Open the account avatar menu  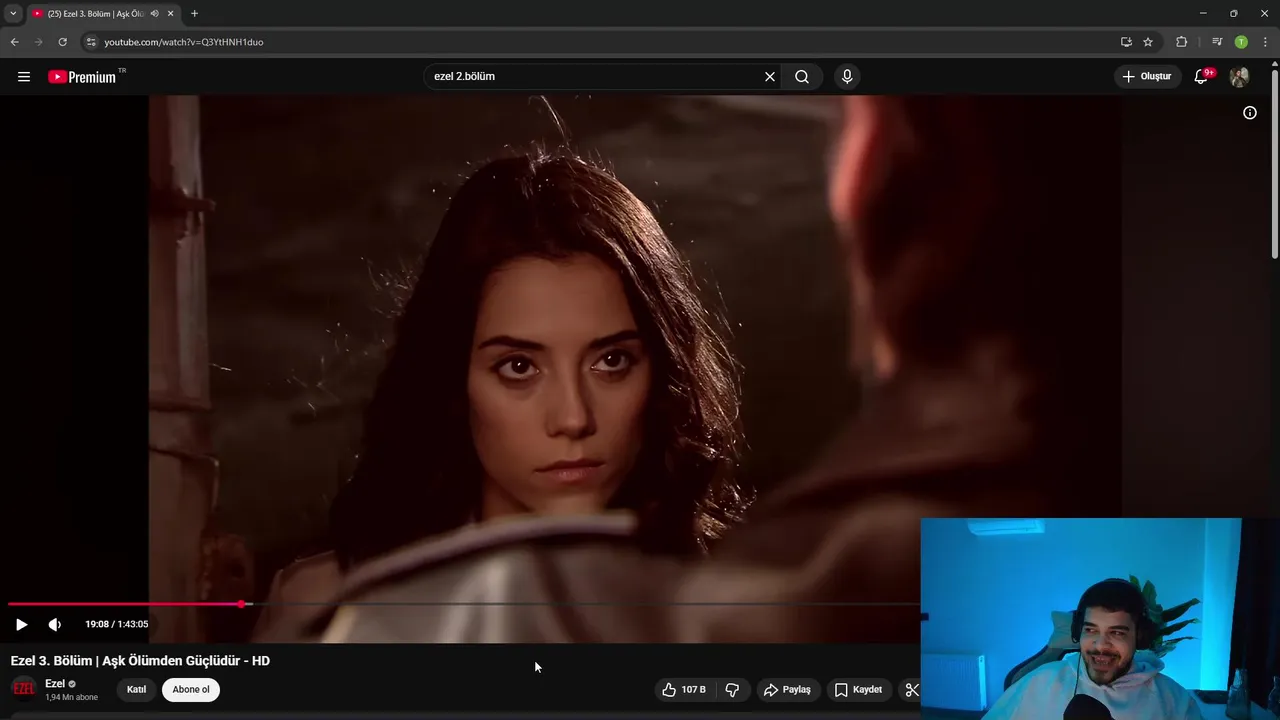pos(1239,77)
